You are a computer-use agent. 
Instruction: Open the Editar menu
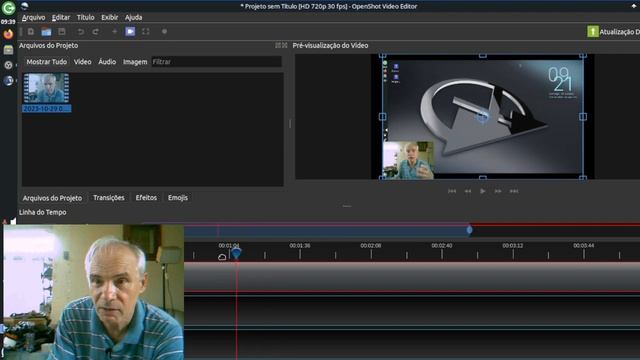[x=61, y=17]
